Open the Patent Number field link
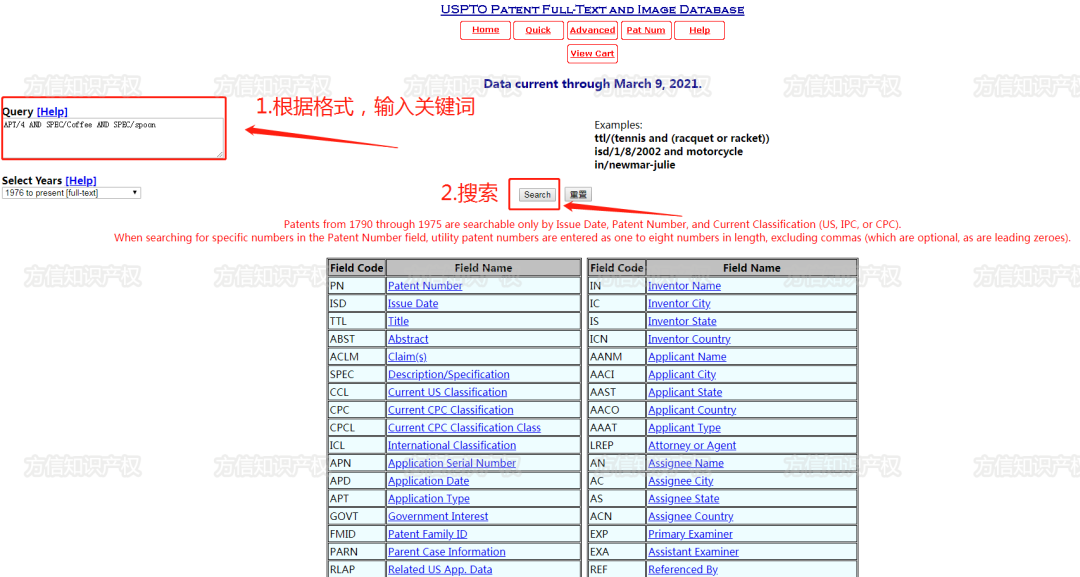Viewport: 1080px width, 577px height. point(425,286)
